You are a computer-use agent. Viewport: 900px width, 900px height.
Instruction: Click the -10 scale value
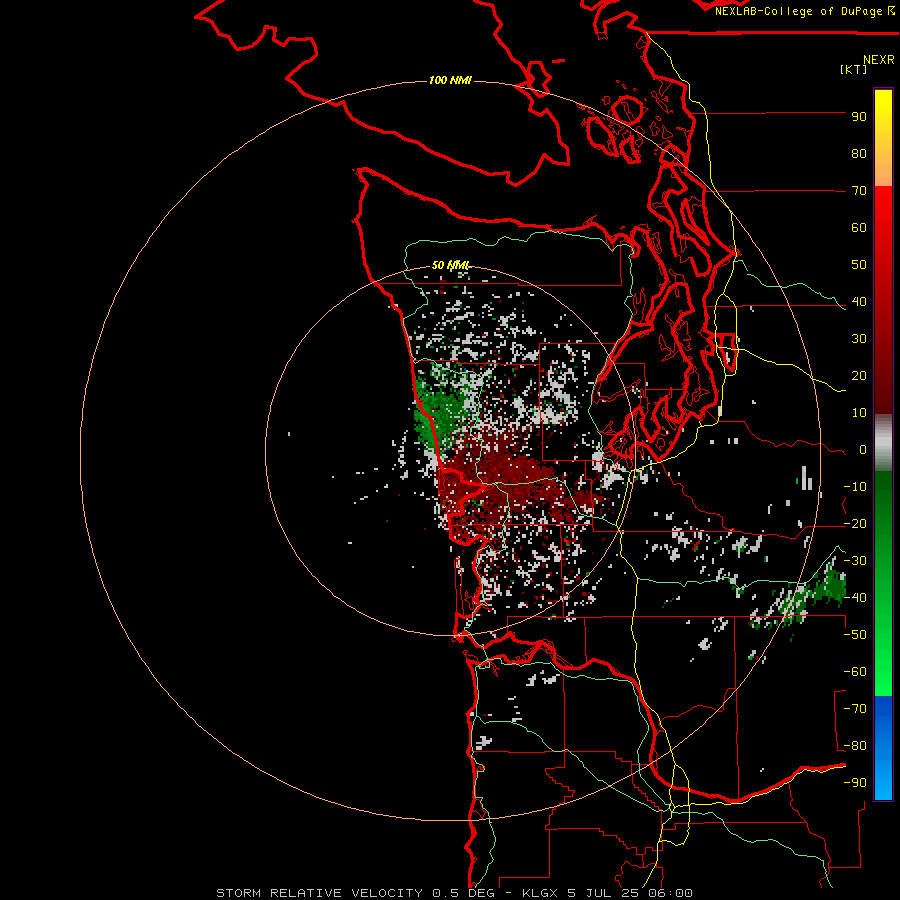[x=855, y=487]
